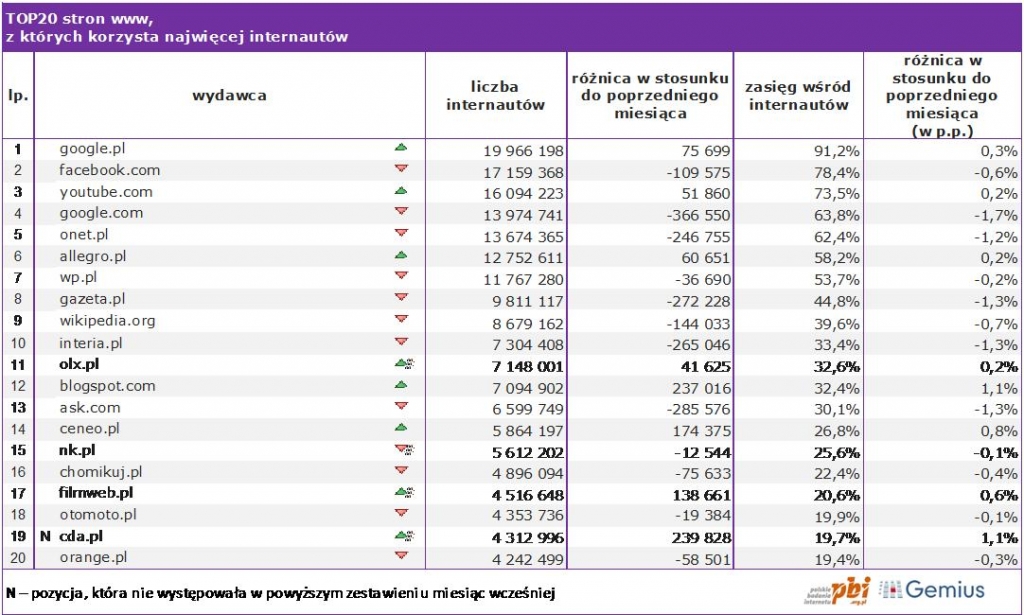Open the onet.pl publisher entry

[x=83, y=235]
